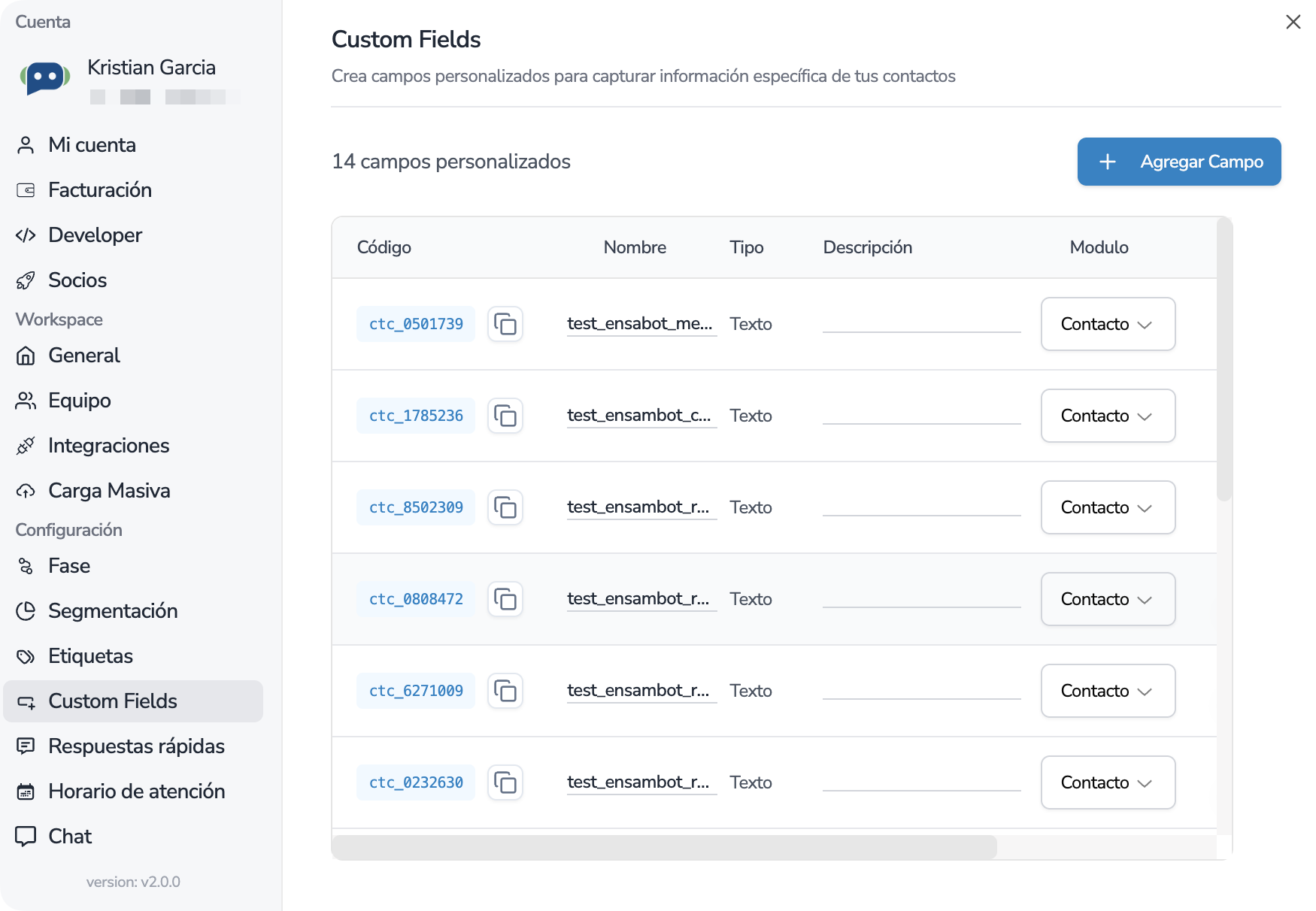The width and height of the screenshot is (1316, 911).
Task: Click the ctc_0808472 code badge
Action: (x=416, y=599)
